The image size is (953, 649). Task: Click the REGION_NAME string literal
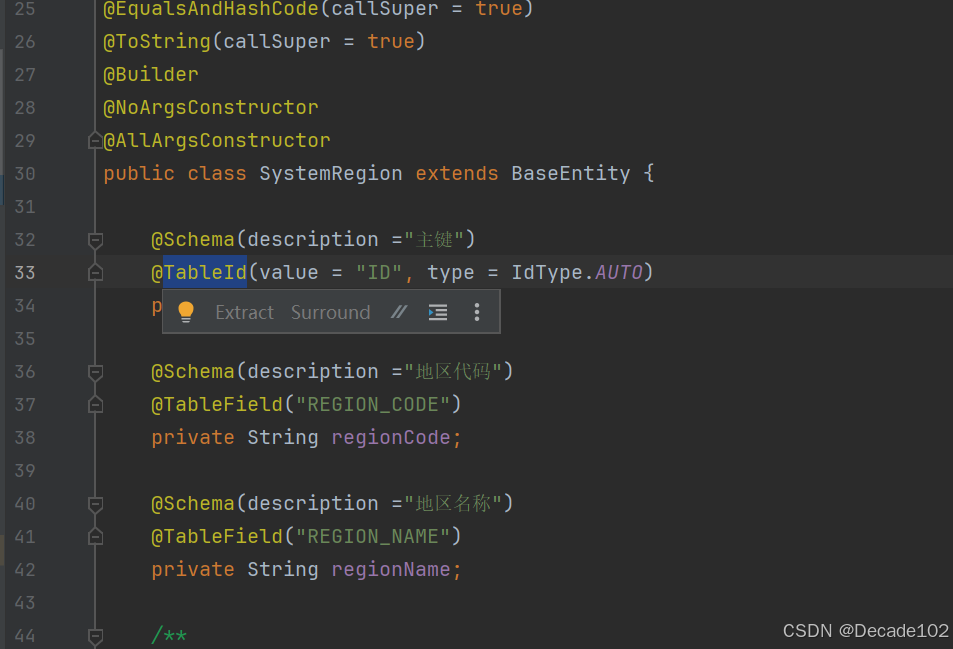coord(374,536)
